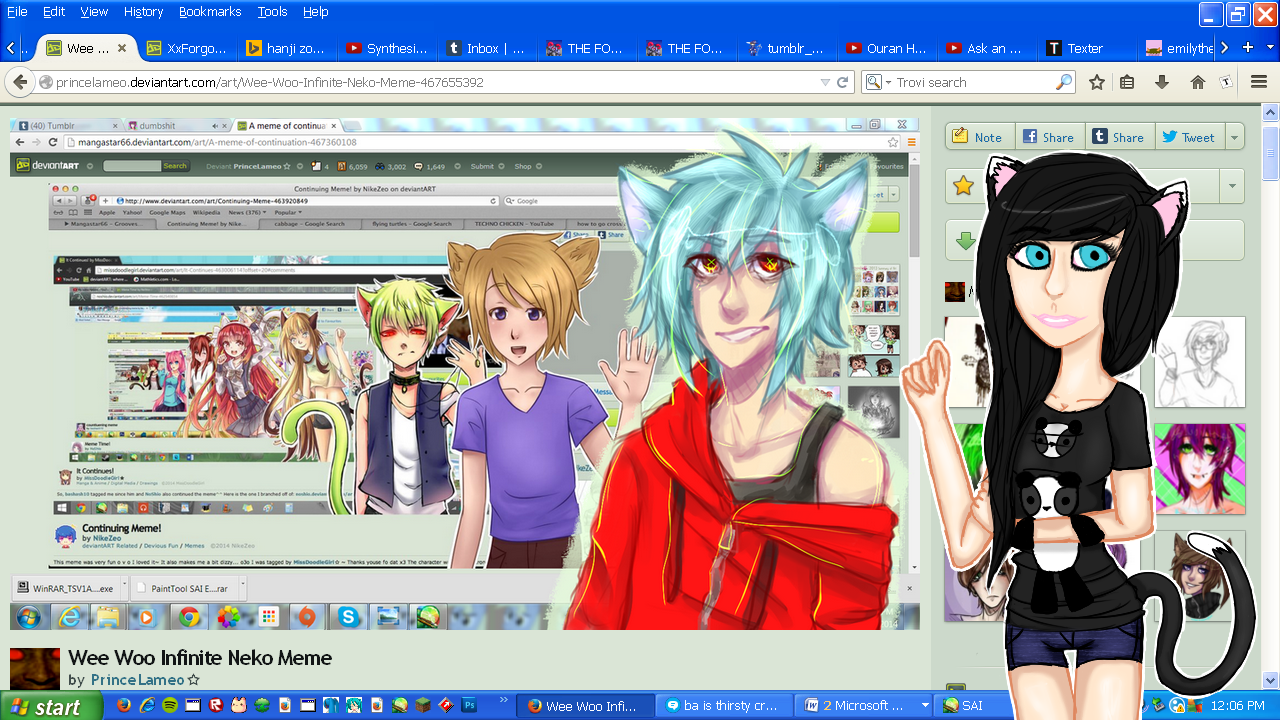The height and width of the screenshot is (720, 1280).
Task: Reload the page with the refresh icon
Action: click(x=843, y=82)
